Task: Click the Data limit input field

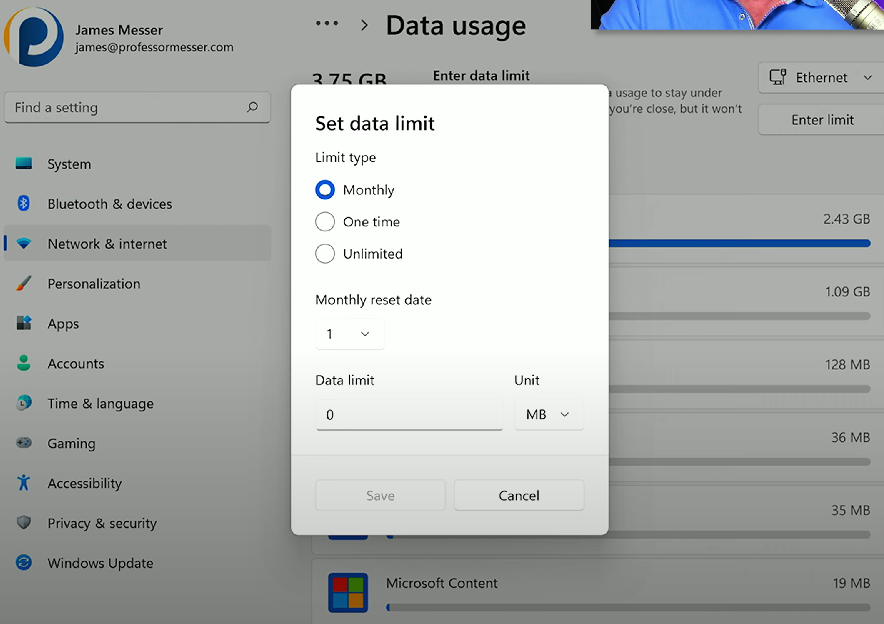Action: [x=409, y=414]
